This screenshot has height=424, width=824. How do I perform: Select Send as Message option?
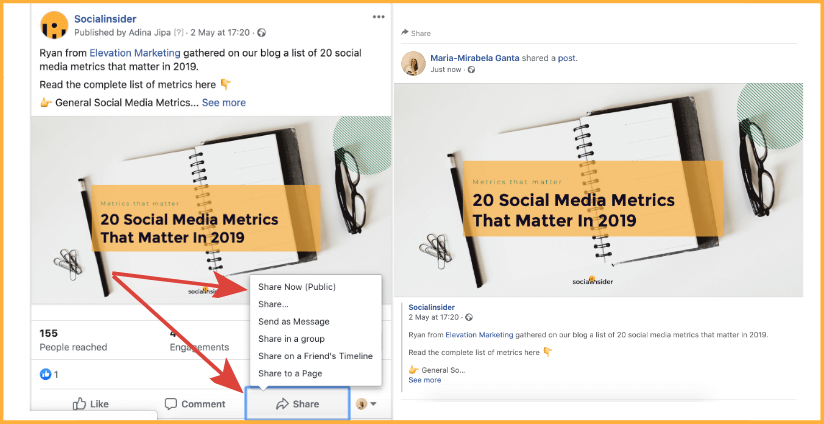(x=294, y=322)
